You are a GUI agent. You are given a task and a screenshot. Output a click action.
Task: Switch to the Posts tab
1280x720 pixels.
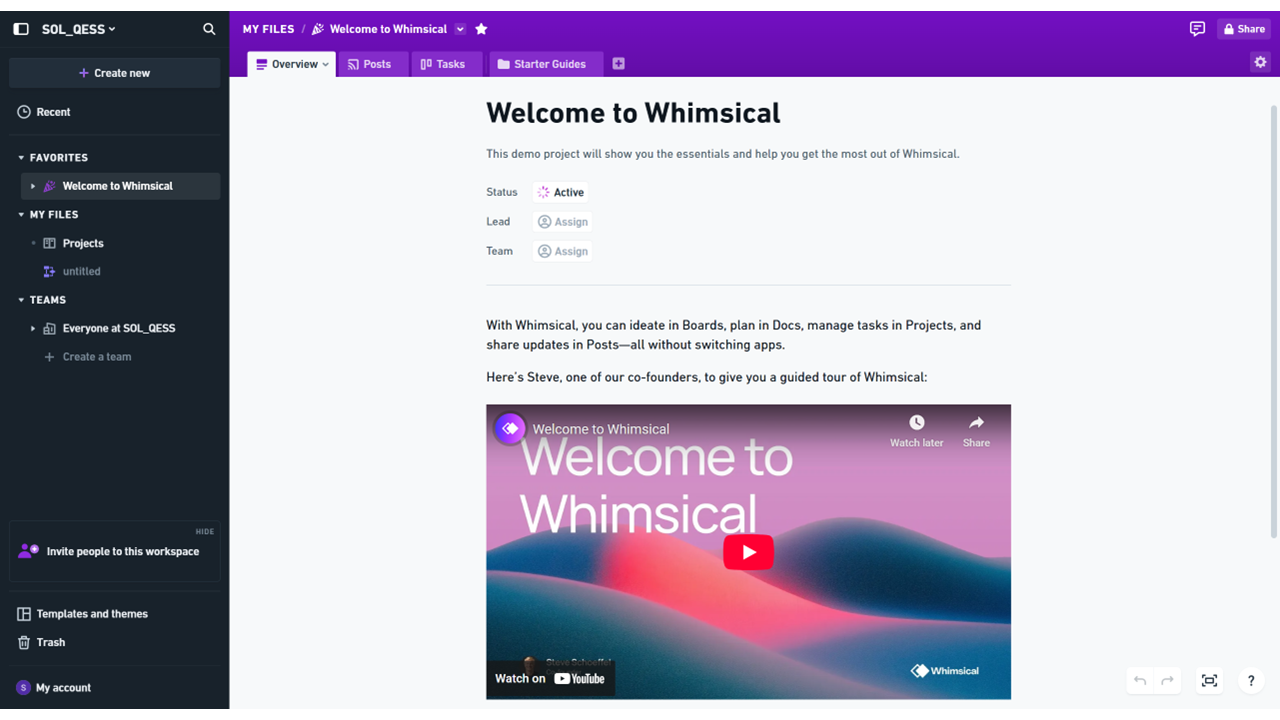[x=370, y=64]
